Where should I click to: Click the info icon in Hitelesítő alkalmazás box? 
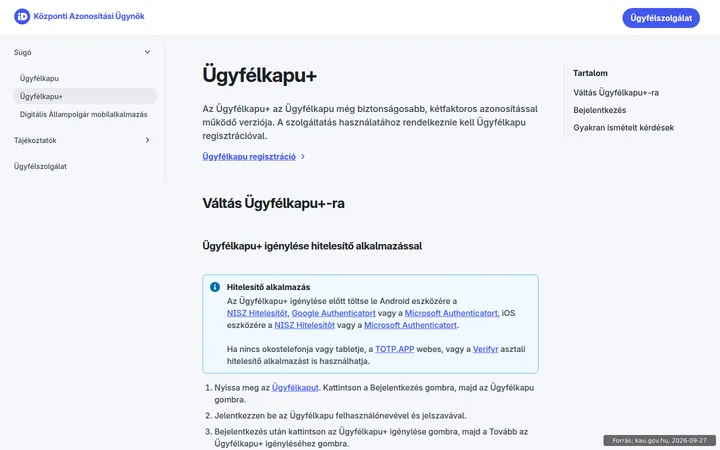[x=215, y=287]
